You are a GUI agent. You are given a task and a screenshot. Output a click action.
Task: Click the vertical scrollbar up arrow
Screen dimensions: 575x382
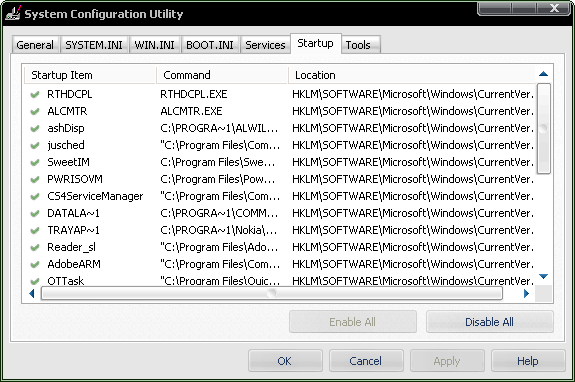[x=543, y=74]
